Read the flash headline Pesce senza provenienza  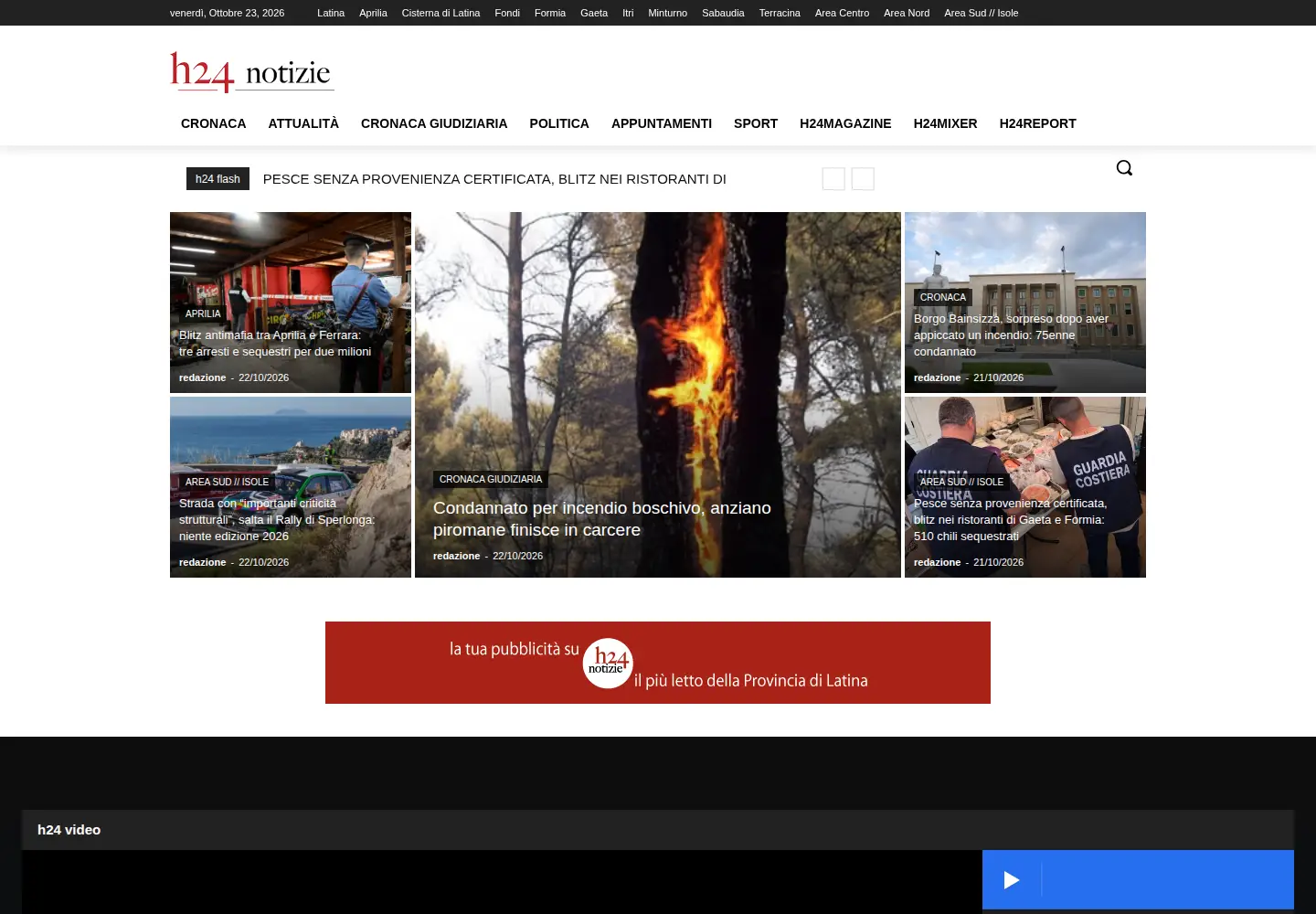(494, 179)
